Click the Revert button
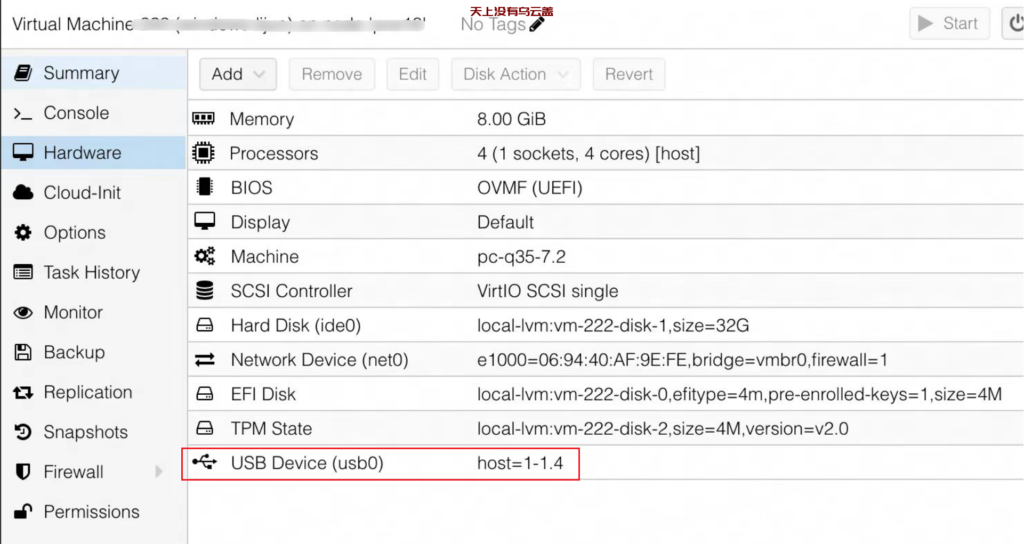Screen dimensions: 1024x544 point(629,74)
